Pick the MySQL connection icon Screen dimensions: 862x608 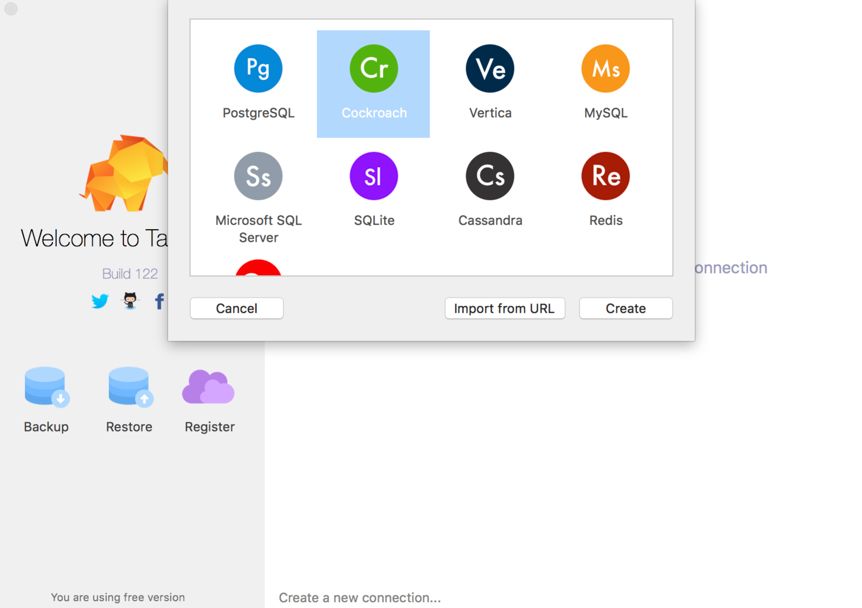[x=605, y=68]
